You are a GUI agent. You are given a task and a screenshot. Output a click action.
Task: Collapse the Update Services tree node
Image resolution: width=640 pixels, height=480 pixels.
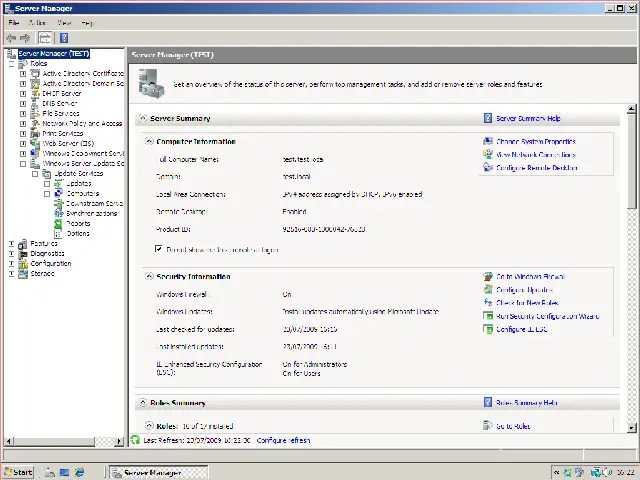coord(35,173)
